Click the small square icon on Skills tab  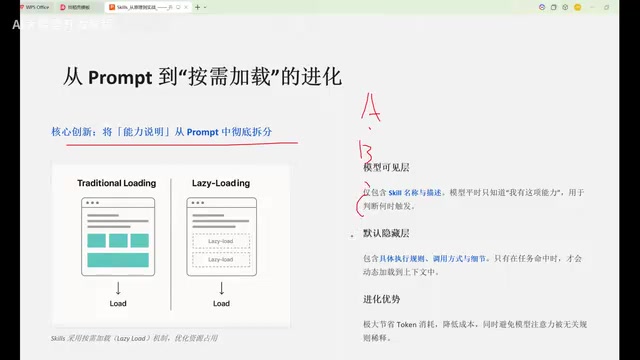click(x=178, y=7)
